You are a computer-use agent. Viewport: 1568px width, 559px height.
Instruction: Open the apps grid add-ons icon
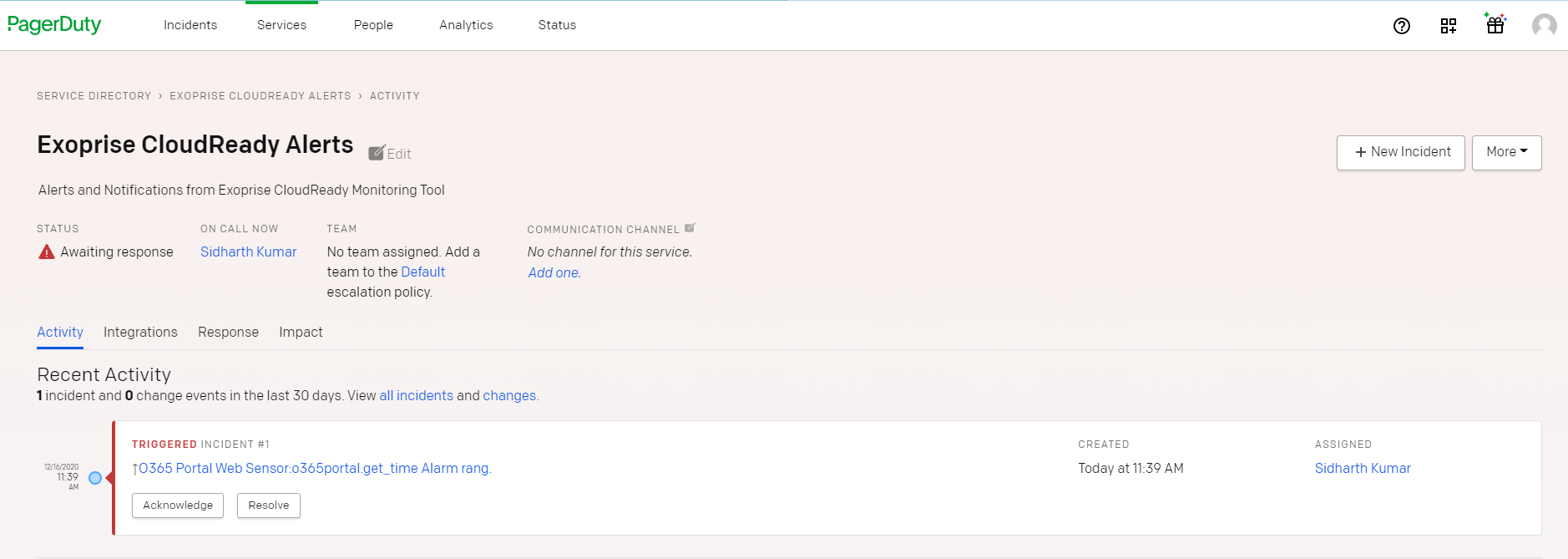[1449, 26]
